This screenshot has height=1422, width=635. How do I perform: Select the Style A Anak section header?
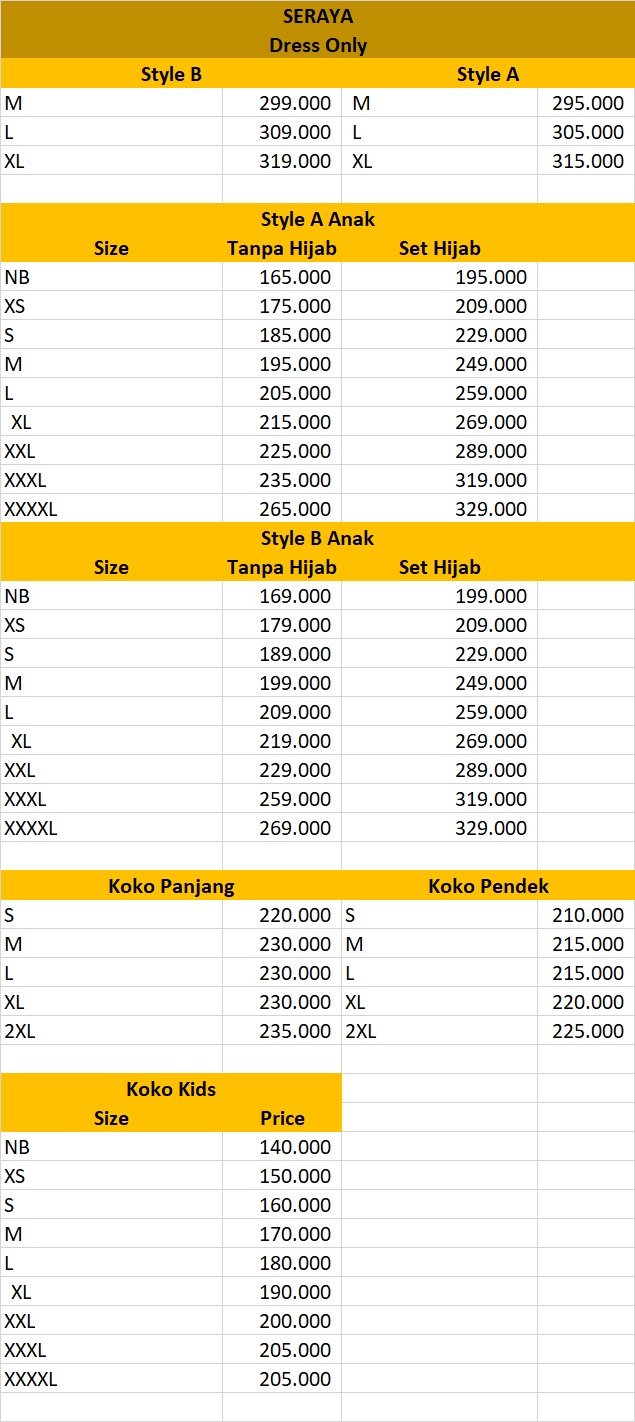tap(317, 219)
